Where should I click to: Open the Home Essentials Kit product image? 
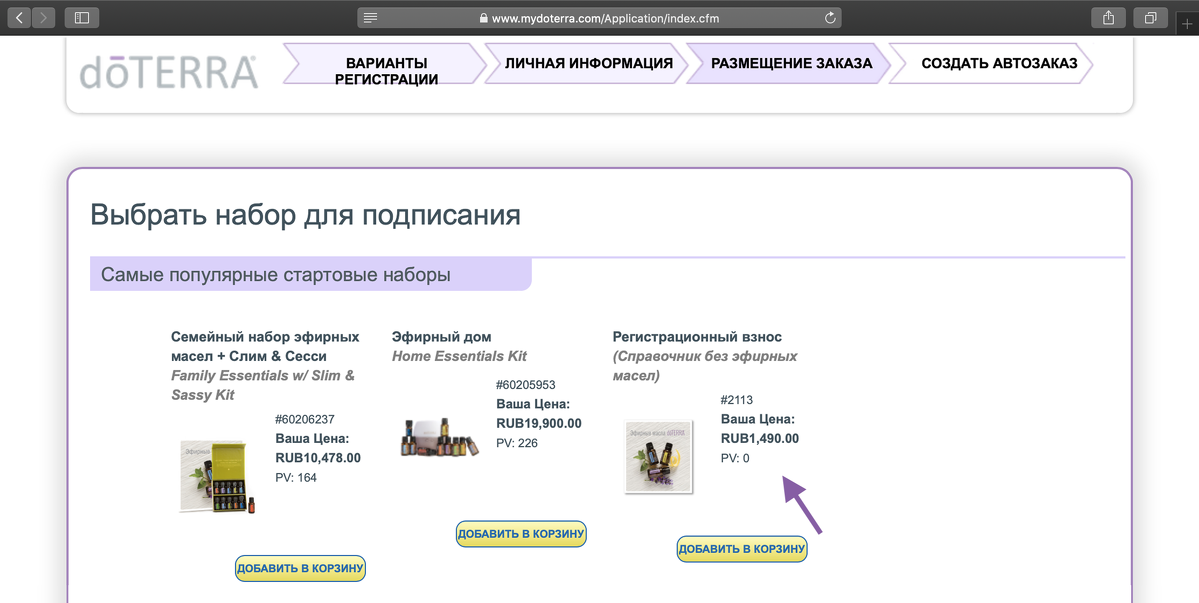440,436
